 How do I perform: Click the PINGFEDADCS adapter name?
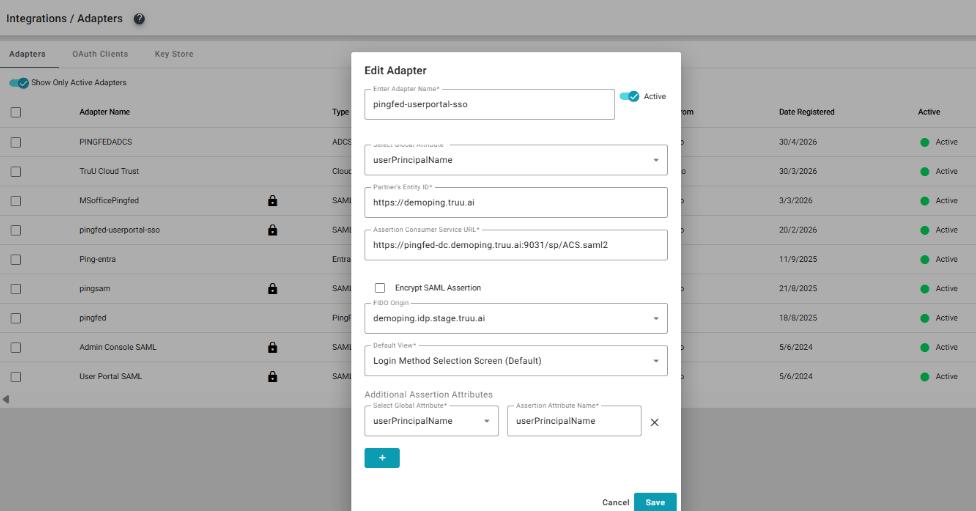[106, 142]
